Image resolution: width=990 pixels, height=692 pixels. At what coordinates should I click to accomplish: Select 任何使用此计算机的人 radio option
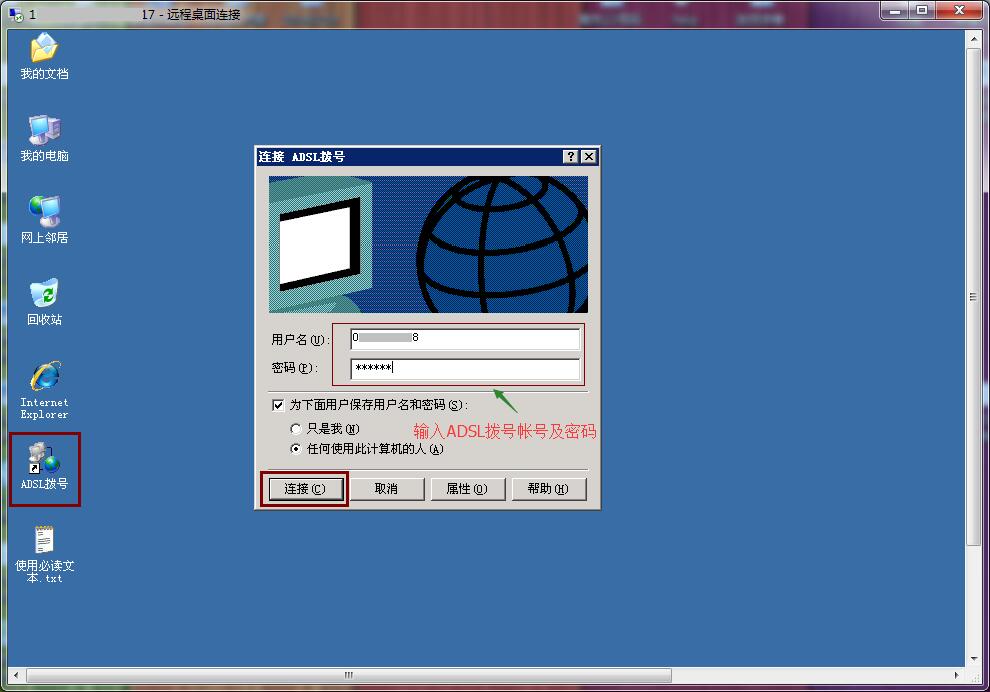pos(295,449)
